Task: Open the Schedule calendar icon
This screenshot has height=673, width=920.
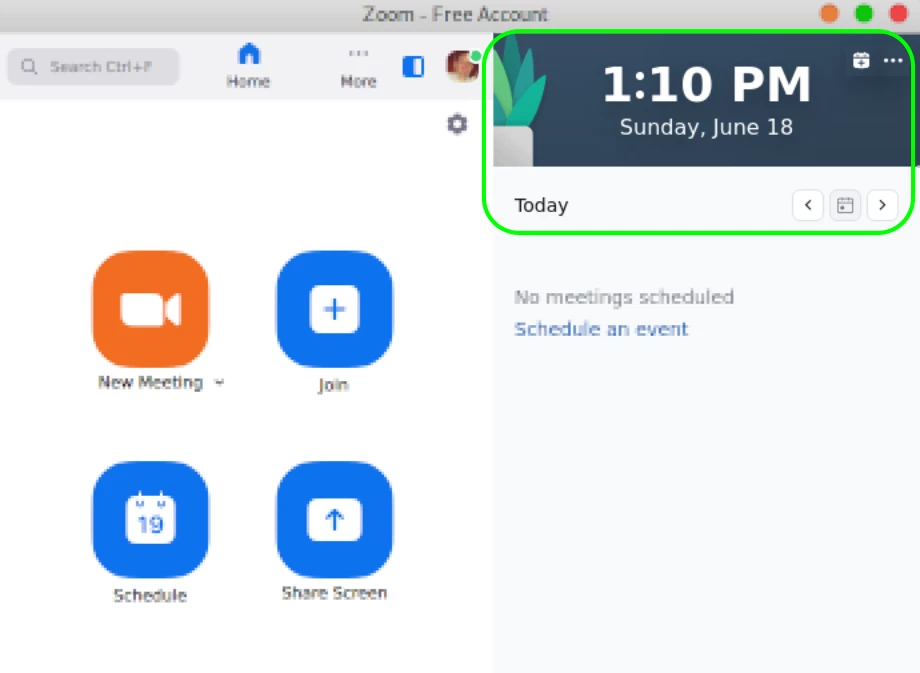Action: [x=151, y=519]
